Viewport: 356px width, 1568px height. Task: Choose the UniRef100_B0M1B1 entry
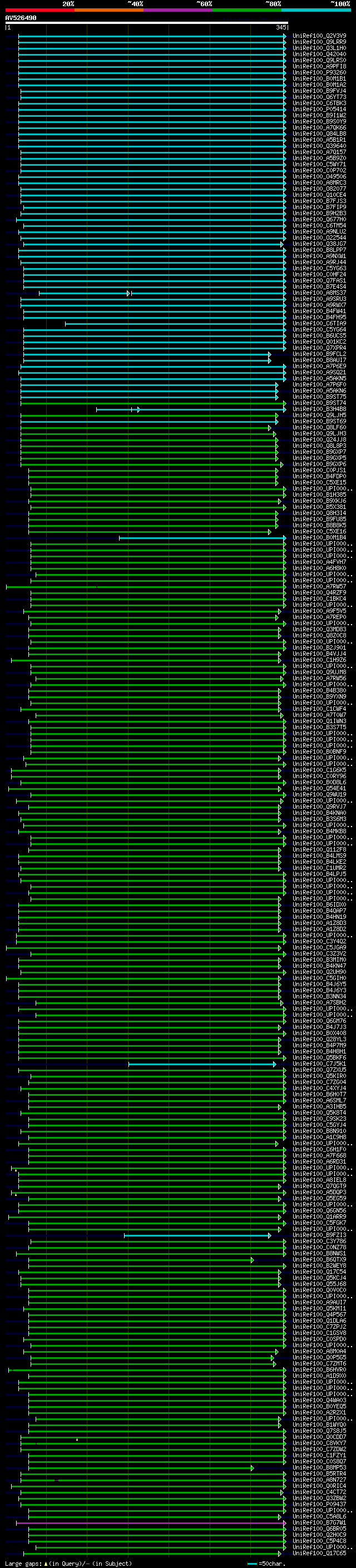[319, 78]
